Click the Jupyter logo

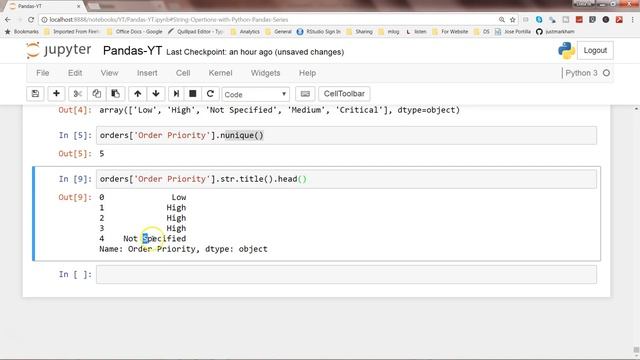pyautogui.click(x=58, y=50)
